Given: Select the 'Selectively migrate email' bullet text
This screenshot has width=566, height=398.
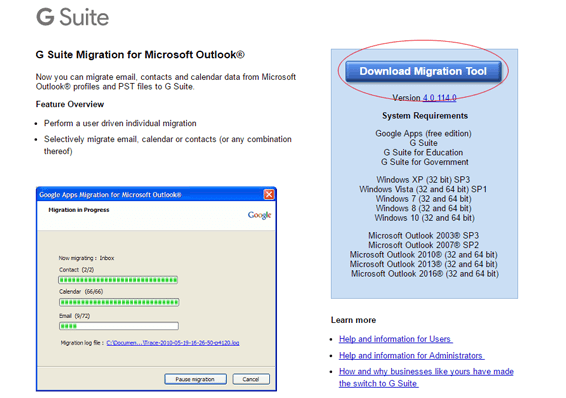Looking at the screenshot, I should tap(168, 145).
